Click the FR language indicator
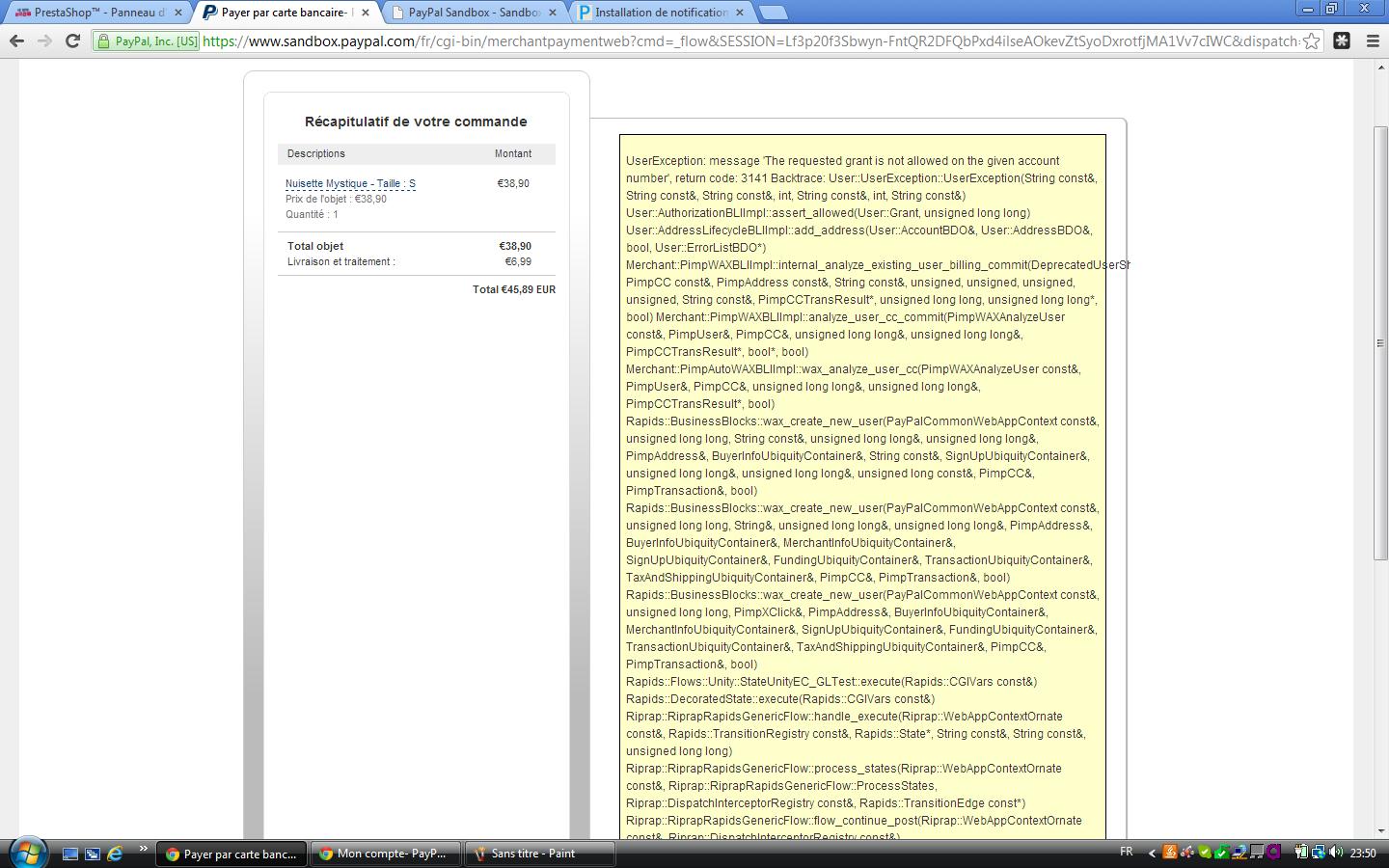This screenshot has height=868, width=1389. point(1127,853)
